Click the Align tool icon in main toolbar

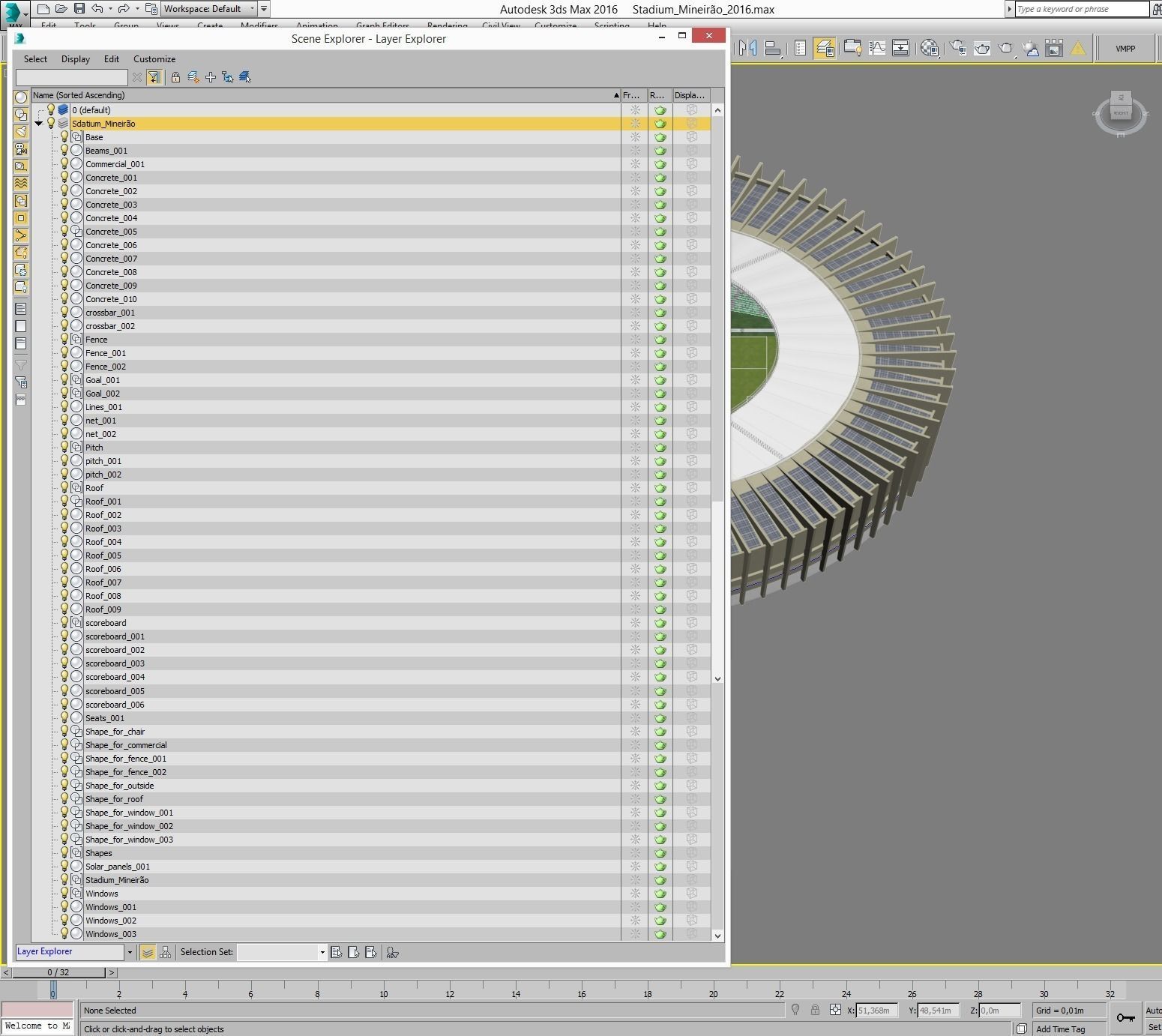pyautogui.click(x=773, y=48)
